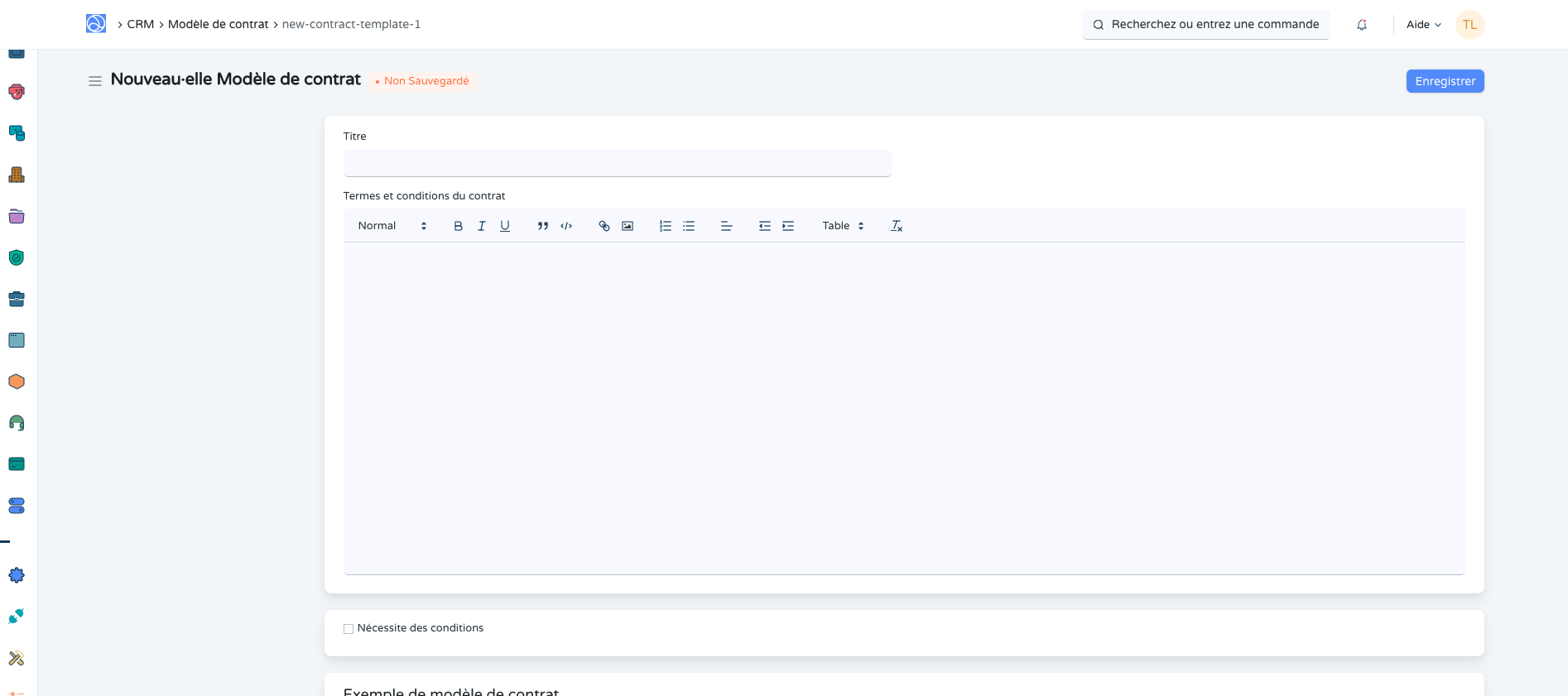Open the Aide help menu

click(1423, 25)
